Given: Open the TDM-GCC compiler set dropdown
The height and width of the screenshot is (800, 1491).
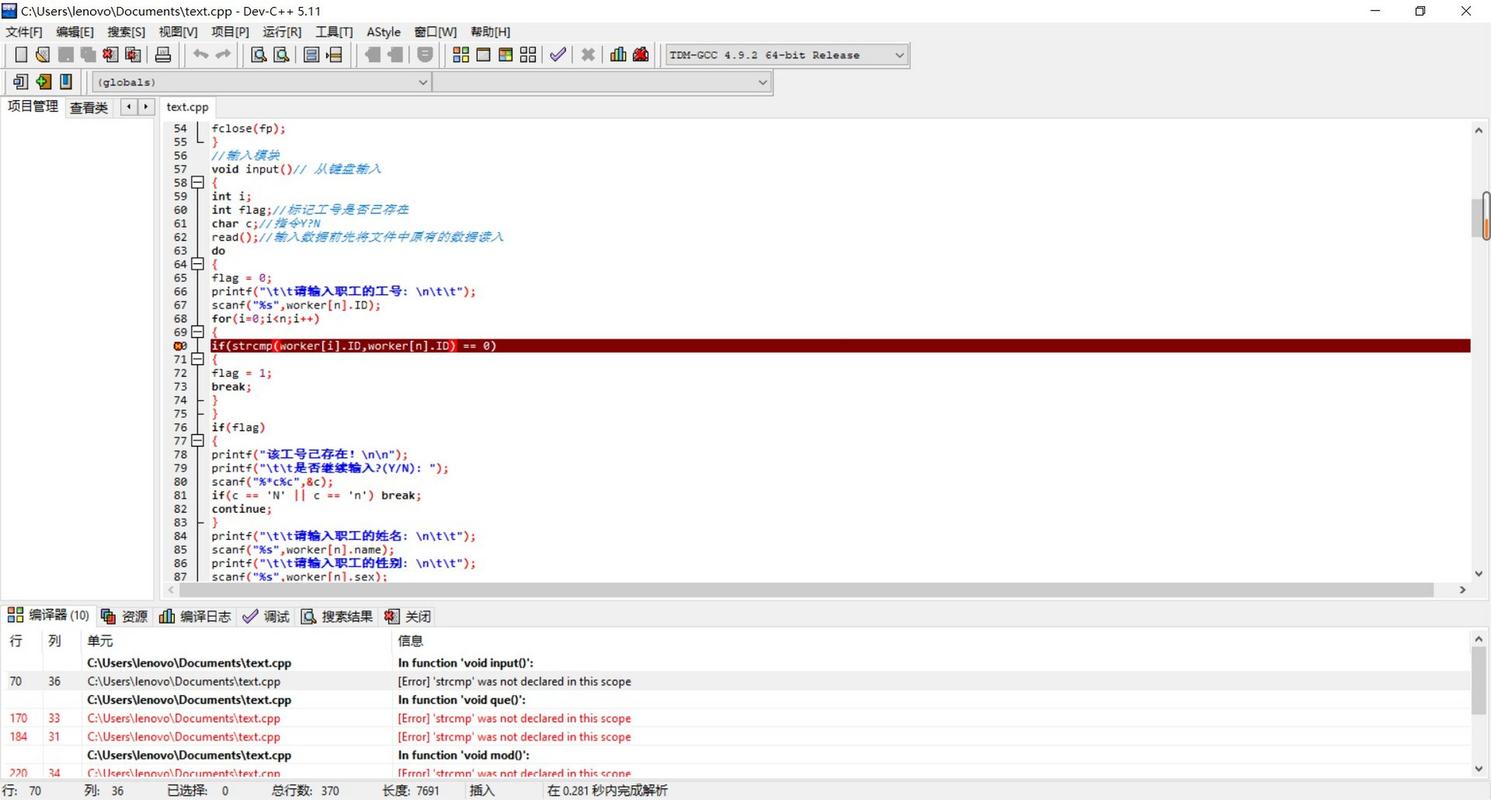Looking at the screenshot, I should [x=787, y=55].
